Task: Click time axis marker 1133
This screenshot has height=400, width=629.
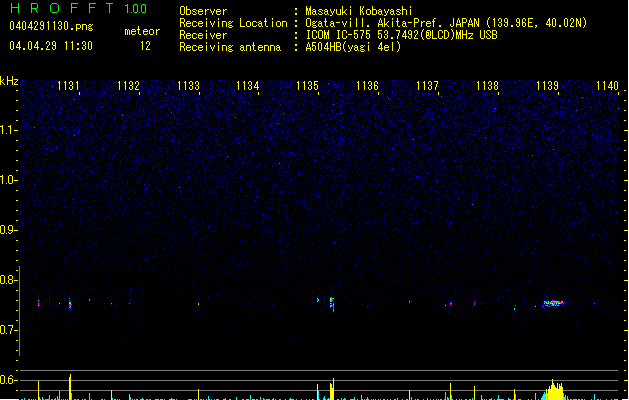Action: coord(188,85)
